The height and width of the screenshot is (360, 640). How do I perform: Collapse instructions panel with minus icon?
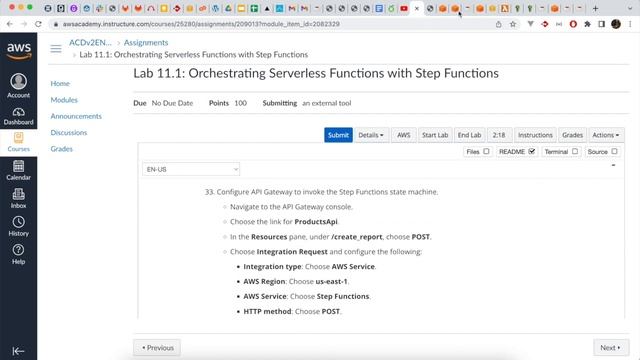(x=613, y=165)
